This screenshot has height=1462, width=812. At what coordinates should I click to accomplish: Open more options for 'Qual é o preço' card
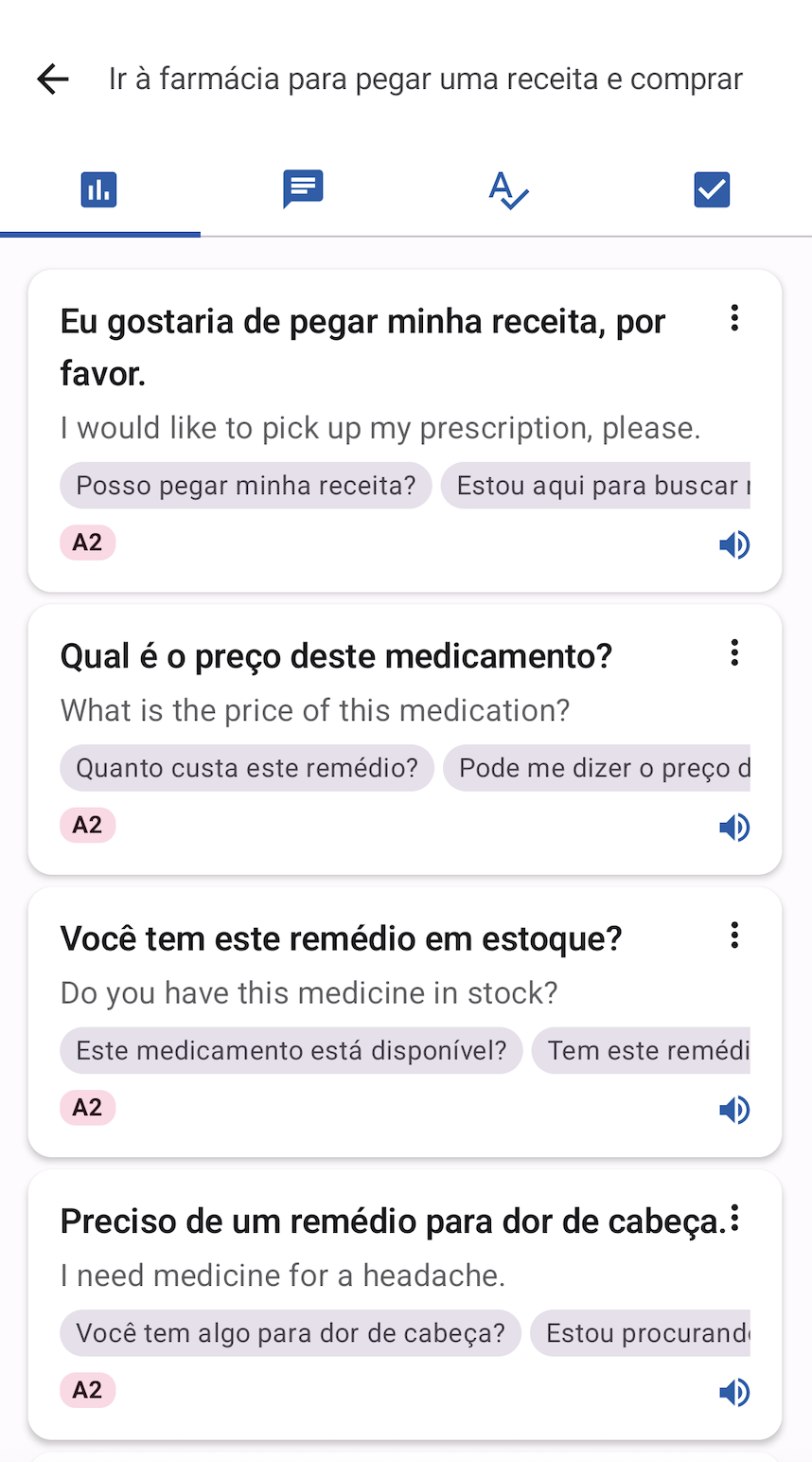click(x=734, y=652)
